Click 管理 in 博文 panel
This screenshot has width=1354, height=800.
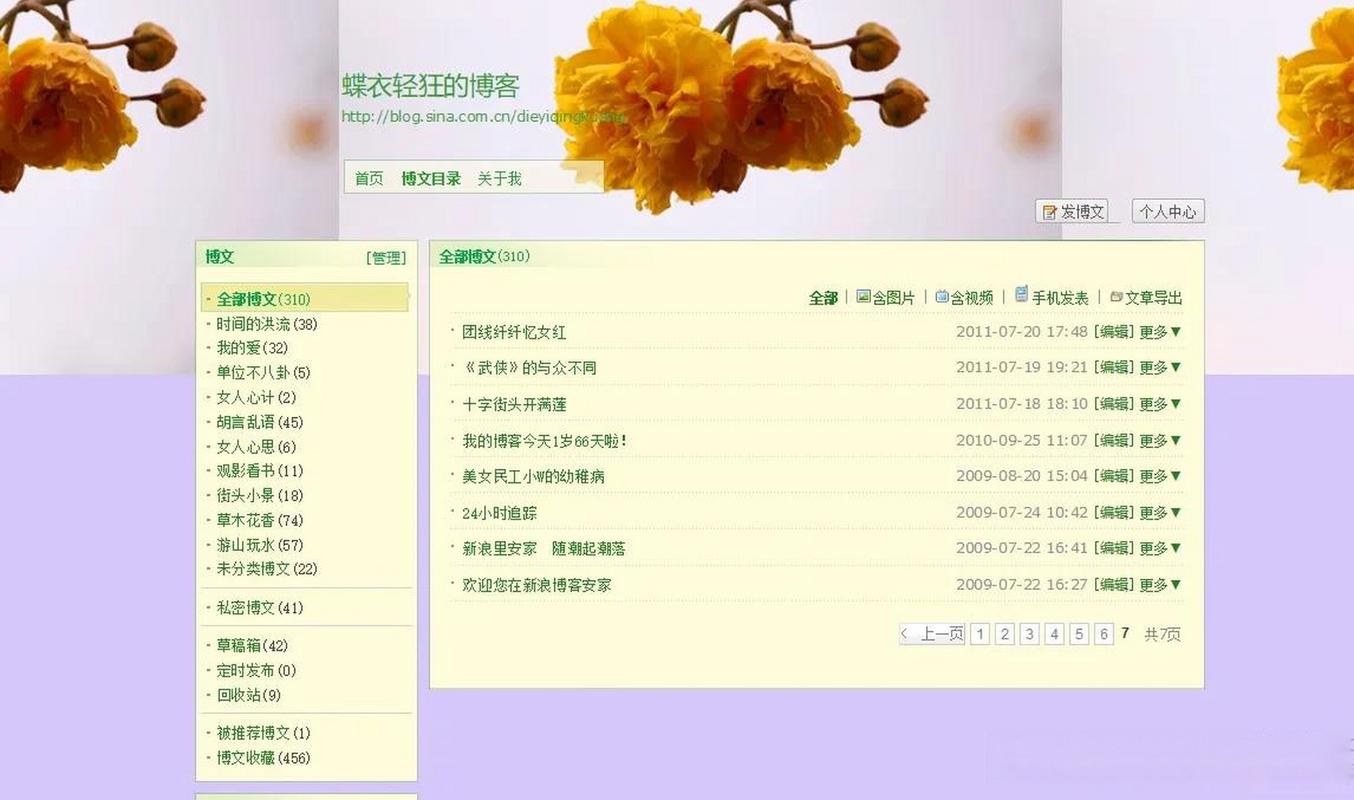tap(386, 258)
